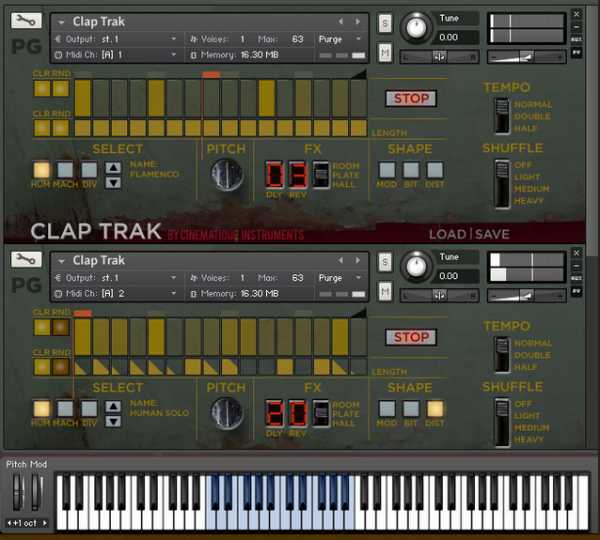Click STOP button in top instrument
This screenshot has width=600, height=540.
(x=411, y=98)
